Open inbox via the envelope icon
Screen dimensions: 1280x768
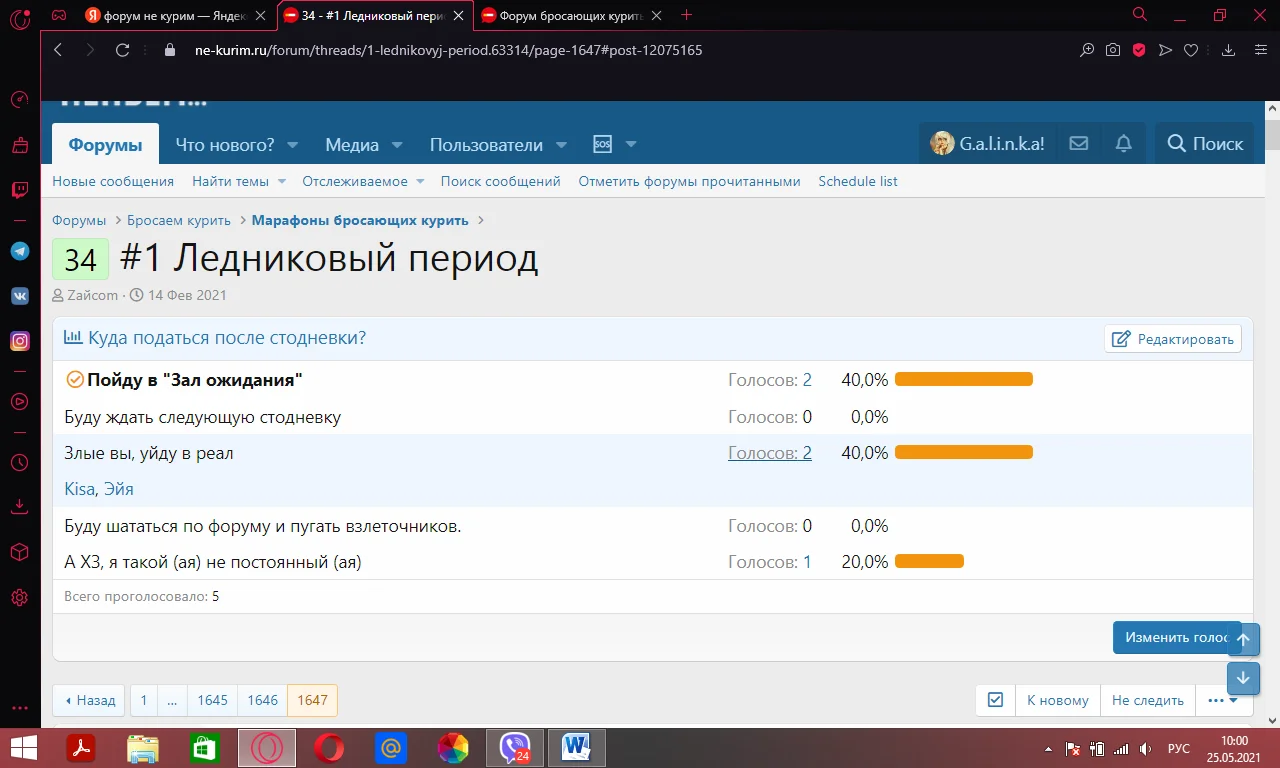pyautogui.click(x=1078, y=143)
